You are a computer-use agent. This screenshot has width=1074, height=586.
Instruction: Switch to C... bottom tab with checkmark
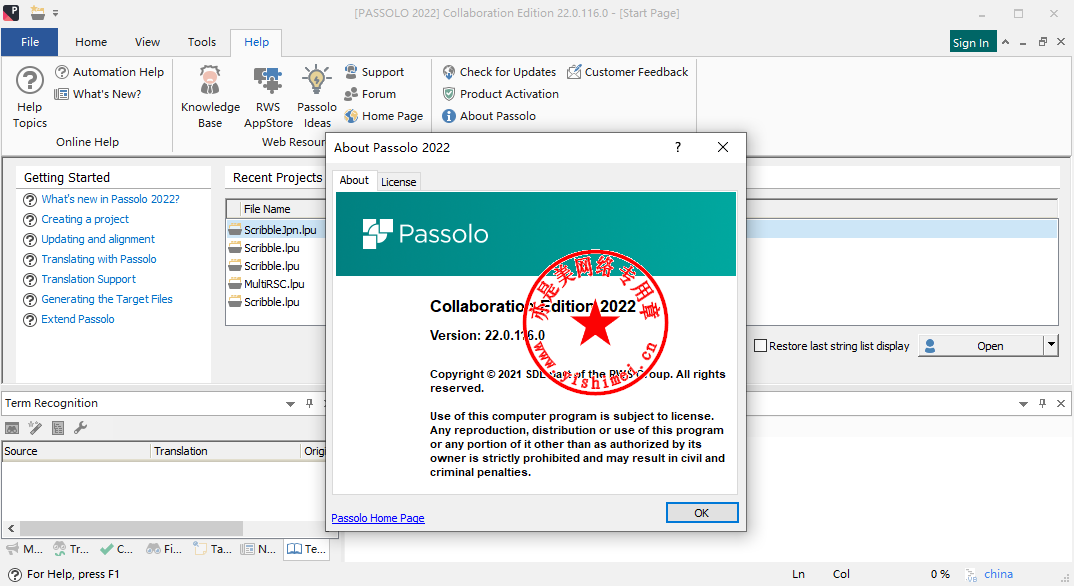tap(116, 549)
